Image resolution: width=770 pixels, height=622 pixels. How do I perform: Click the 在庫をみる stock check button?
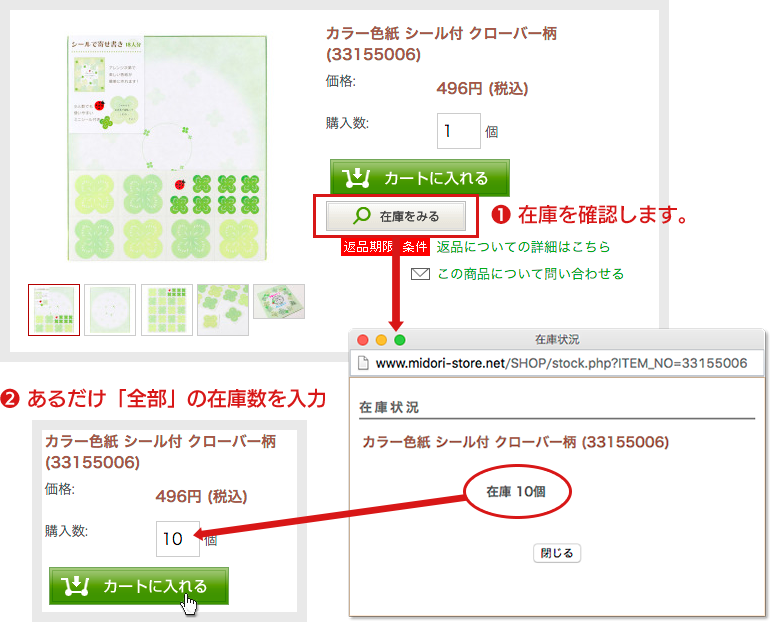pyautogui.click(x=396, y=216)
